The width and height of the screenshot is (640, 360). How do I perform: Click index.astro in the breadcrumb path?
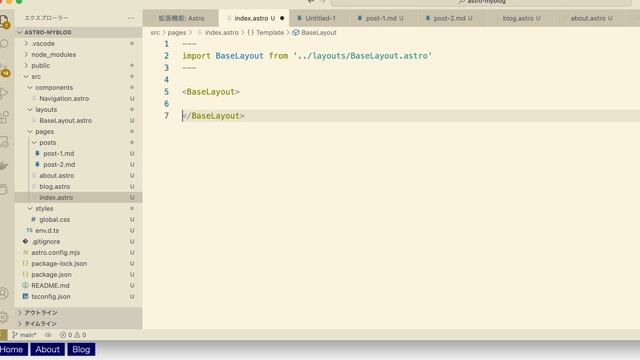point(222,33)
